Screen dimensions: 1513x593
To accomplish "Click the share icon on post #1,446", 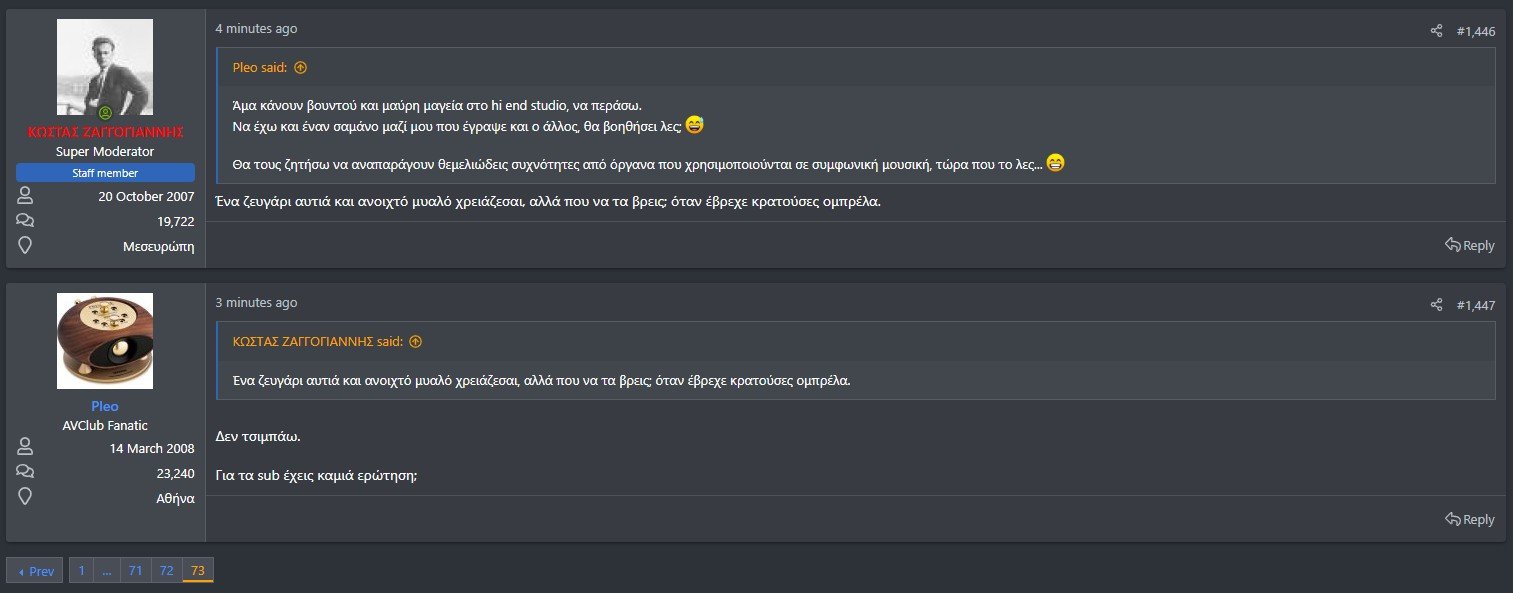I will (x=1436, y=30).
